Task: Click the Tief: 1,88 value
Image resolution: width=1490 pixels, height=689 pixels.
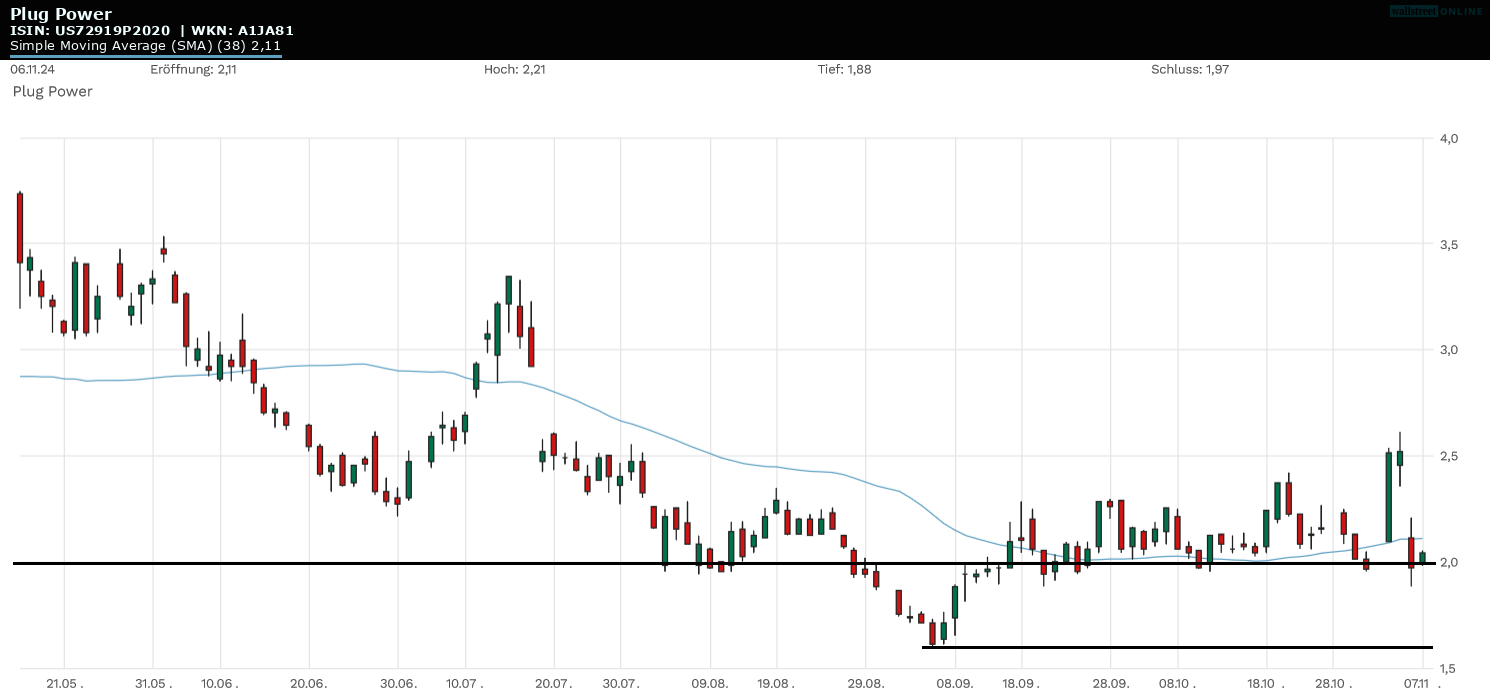Action: 844,70
